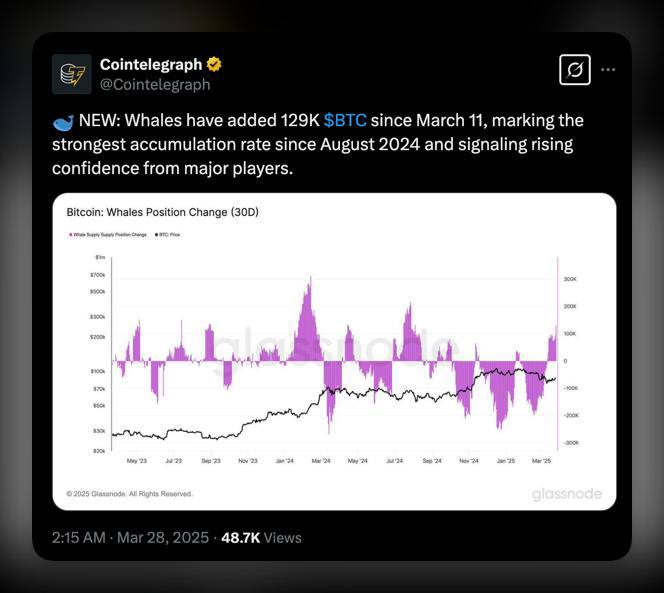Click the 2025 Glassnode copyright text
This screenshot has height=593, width=664.
point(129,494)
